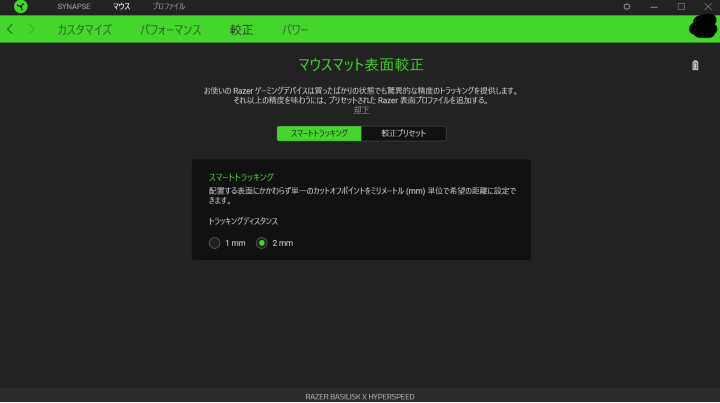Viewport: 720px width, 403px height.
Task: Select 1 mm tracking distance
Action: click(x=214, y=243)
